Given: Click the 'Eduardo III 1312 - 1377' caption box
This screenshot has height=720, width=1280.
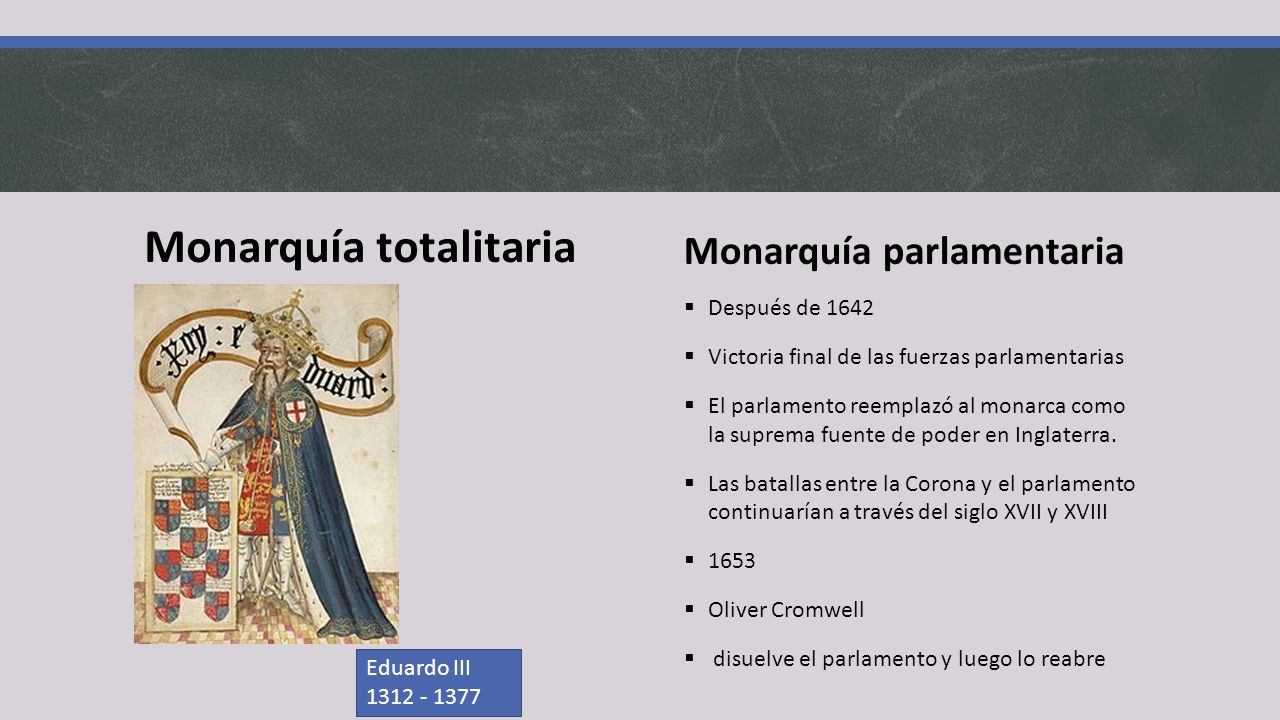Looking at the screenshot, I should pos(439,682).
